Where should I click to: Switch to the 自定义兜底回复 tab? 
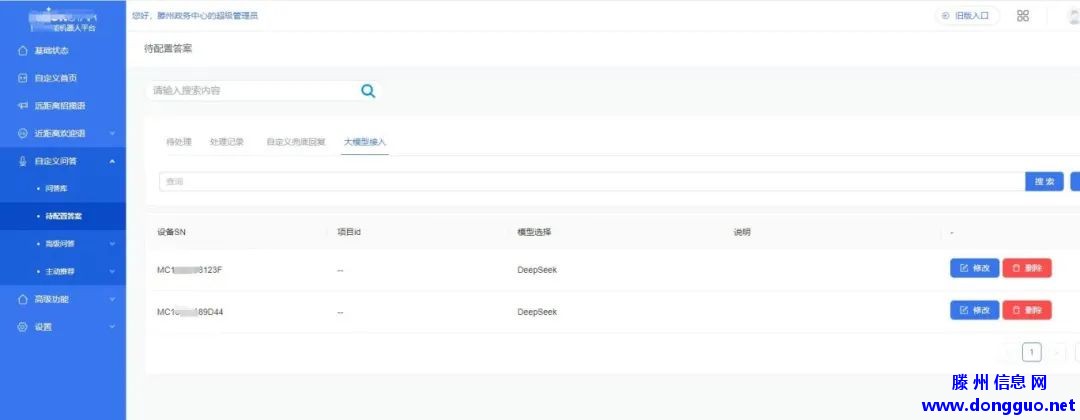pos(295,142)
